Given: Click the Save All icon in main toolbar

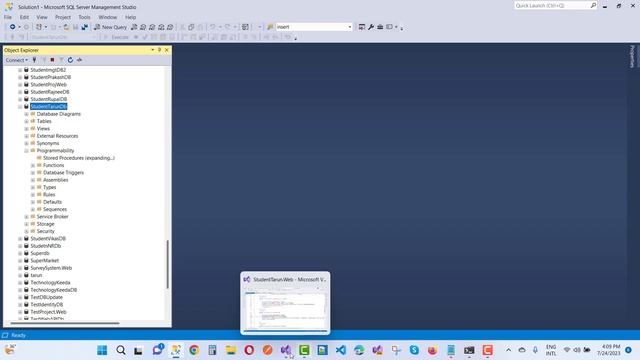Looking at the screenshot, I should point(84,27).
